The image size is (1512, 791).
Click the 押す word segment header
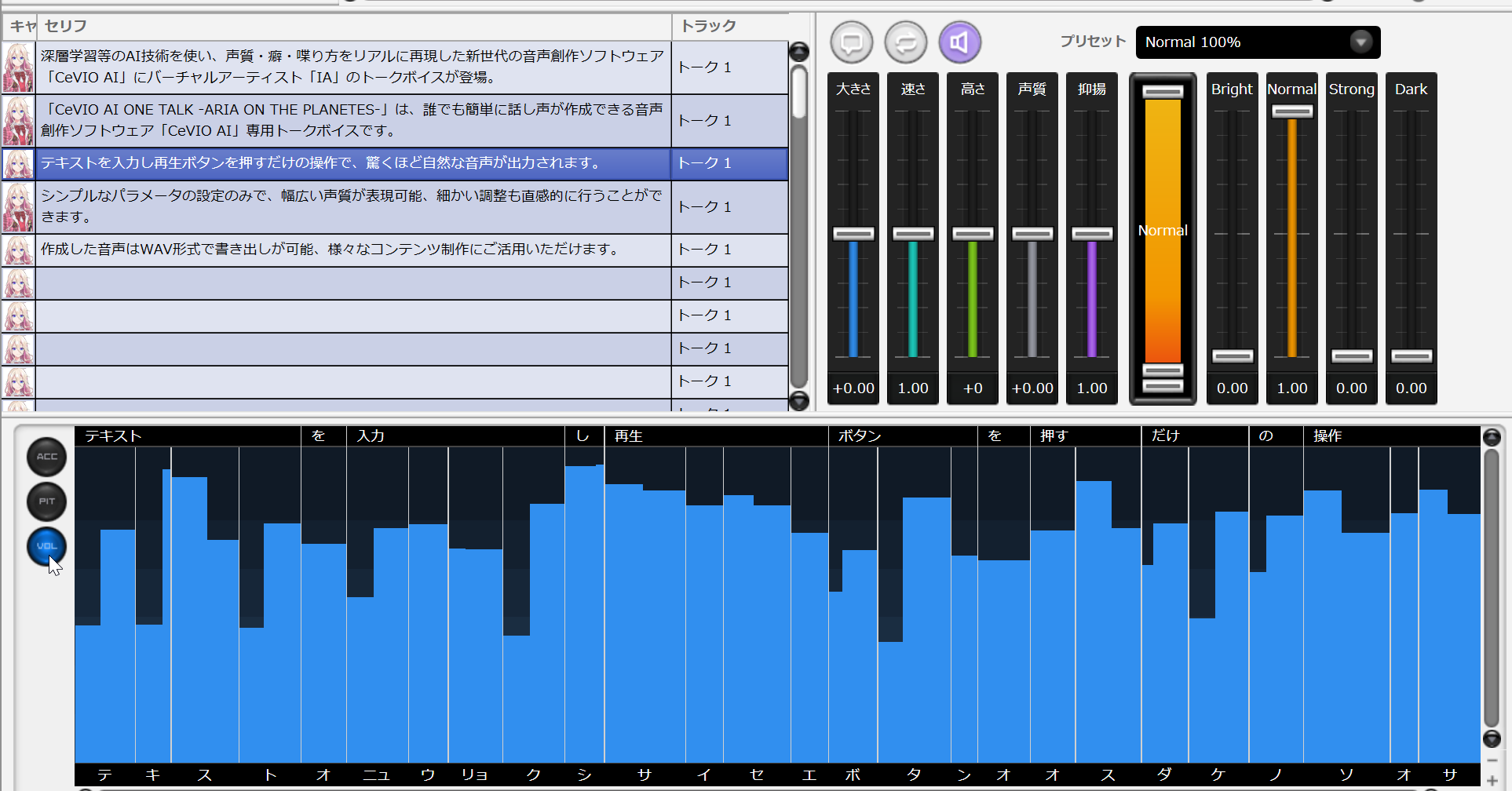1086,436
